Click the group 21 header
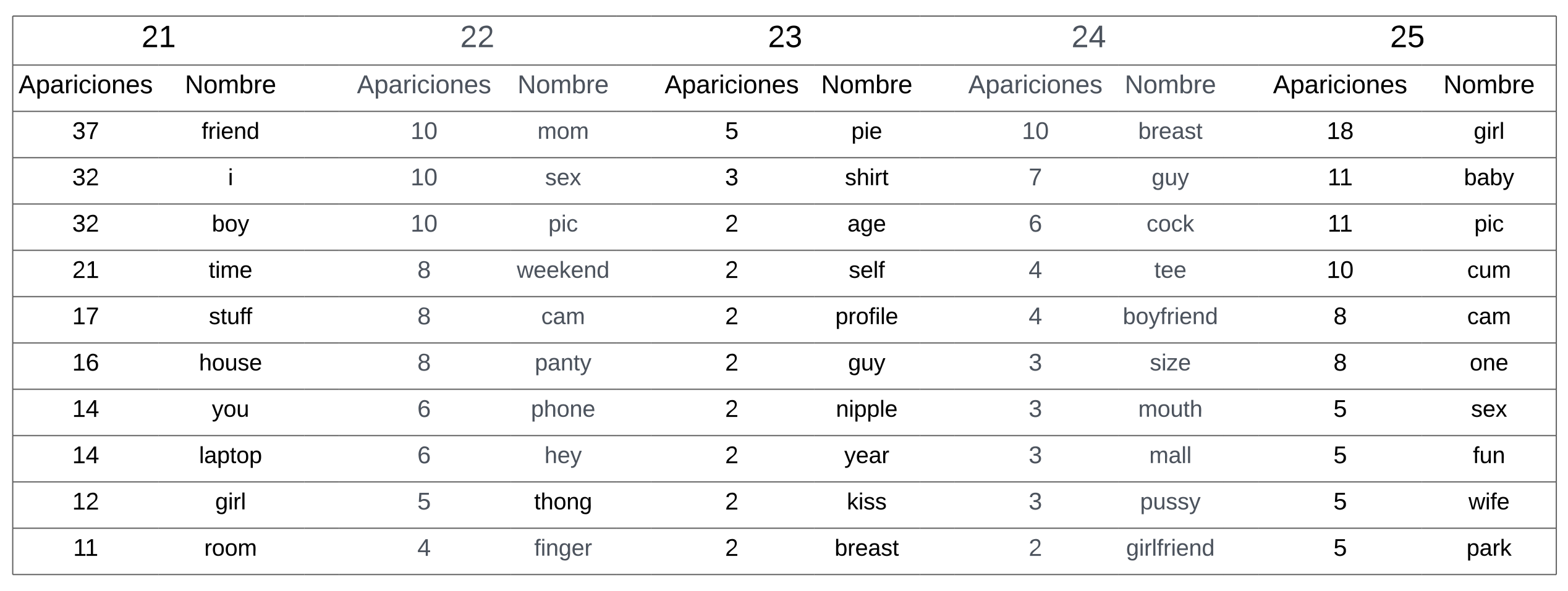The height and width of the screenshot is (591, 1568). pos(159,38)
